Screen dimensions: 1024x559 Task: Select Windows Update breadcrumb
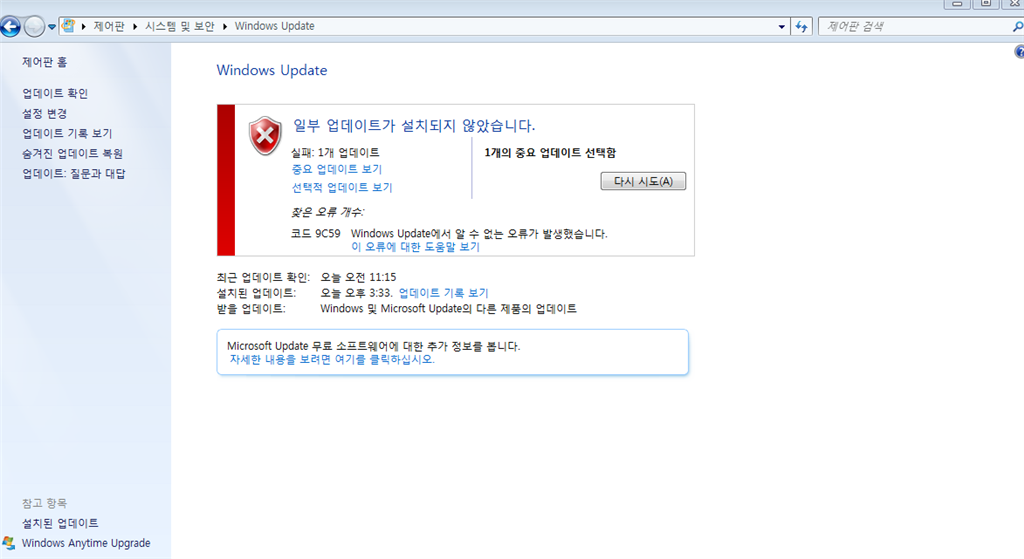[x=274, y=26]
